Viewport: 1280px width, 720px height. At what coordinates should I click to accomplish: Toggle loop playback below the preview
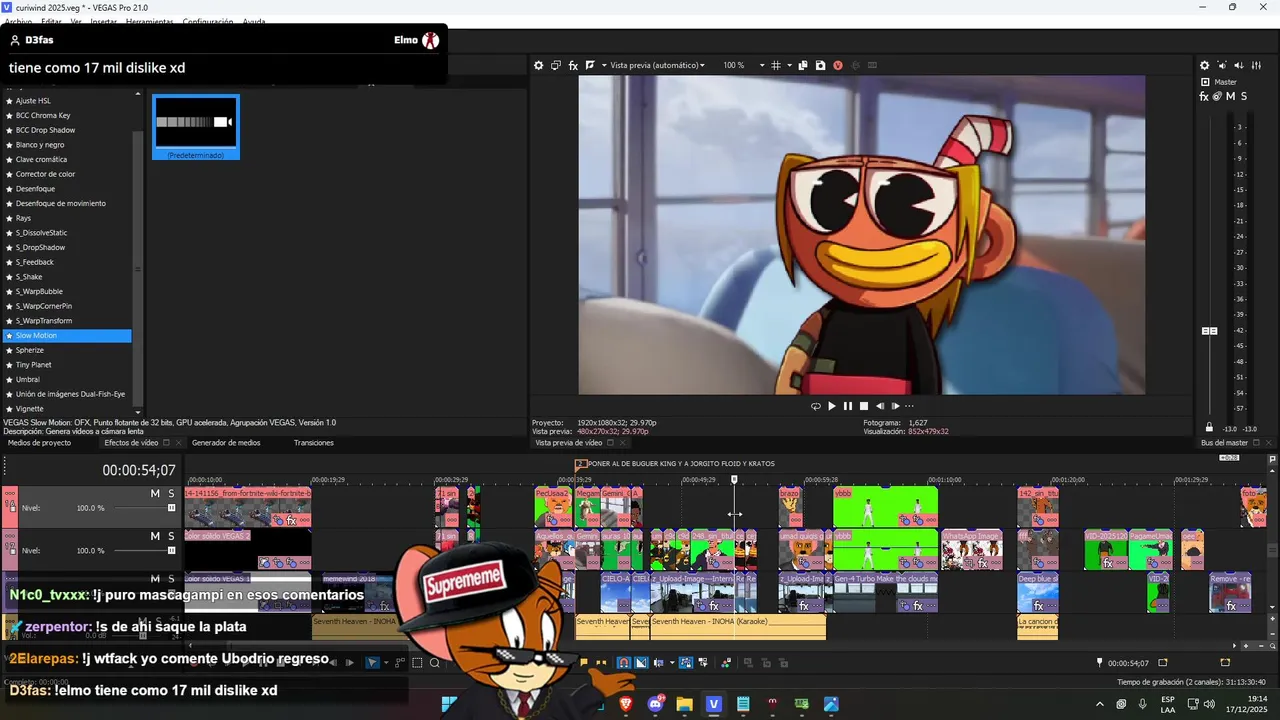(x=816, y=406)
